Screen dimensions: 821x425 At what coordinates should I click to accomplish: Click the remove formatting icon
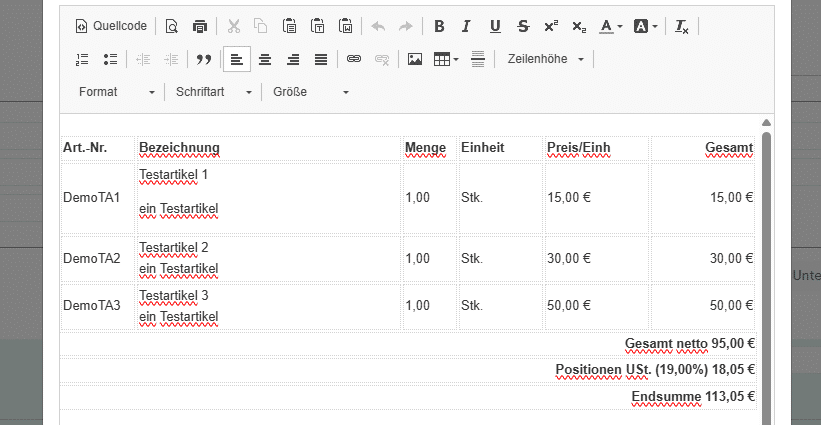(681, 26)
